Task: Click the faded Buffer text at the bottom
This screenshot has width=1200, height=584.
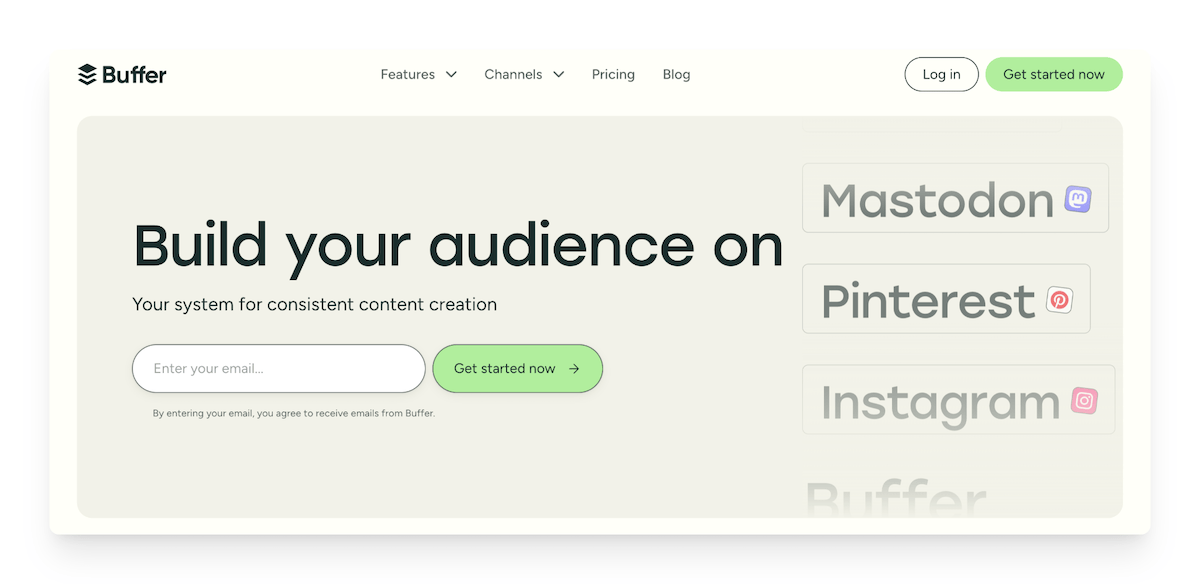Action: [x=896, y=497]
